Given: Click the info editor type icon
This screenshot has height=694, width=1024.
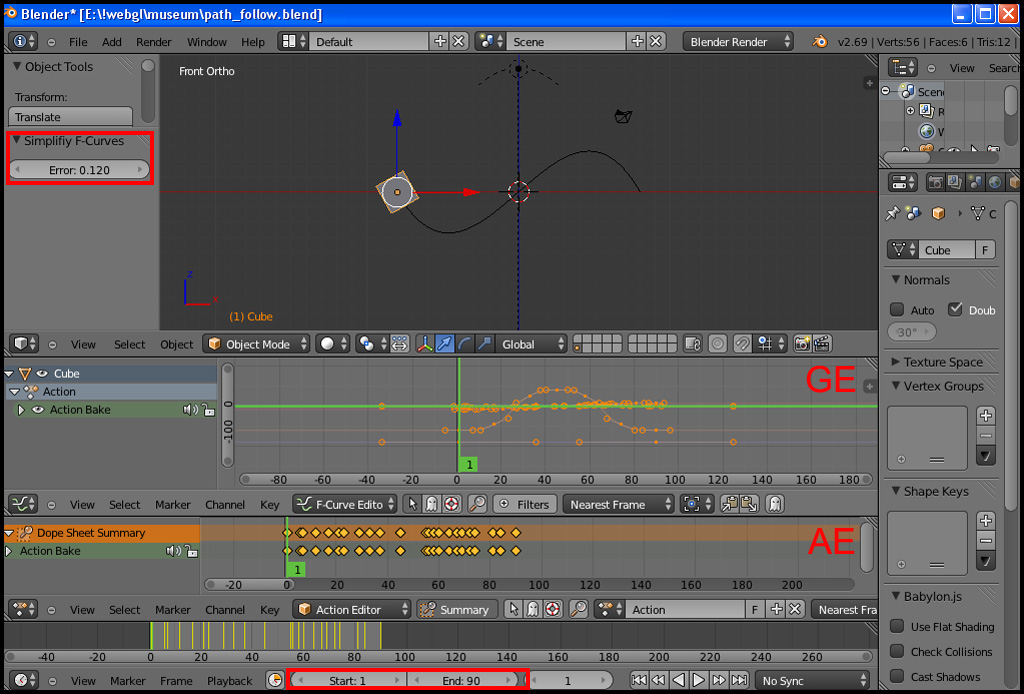Looking at the screenshot, I should 22,41.
